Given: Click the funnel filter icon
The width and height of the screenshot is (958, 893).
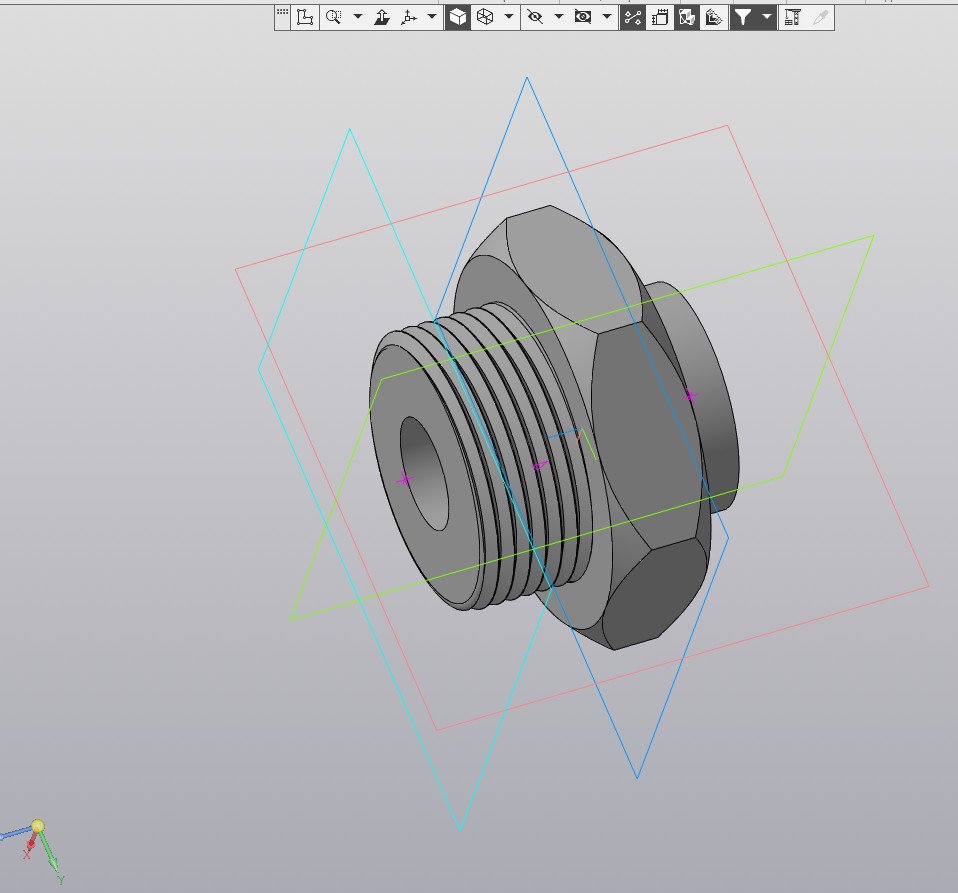Looking at the screenshot, I should [x=742, y=17].
